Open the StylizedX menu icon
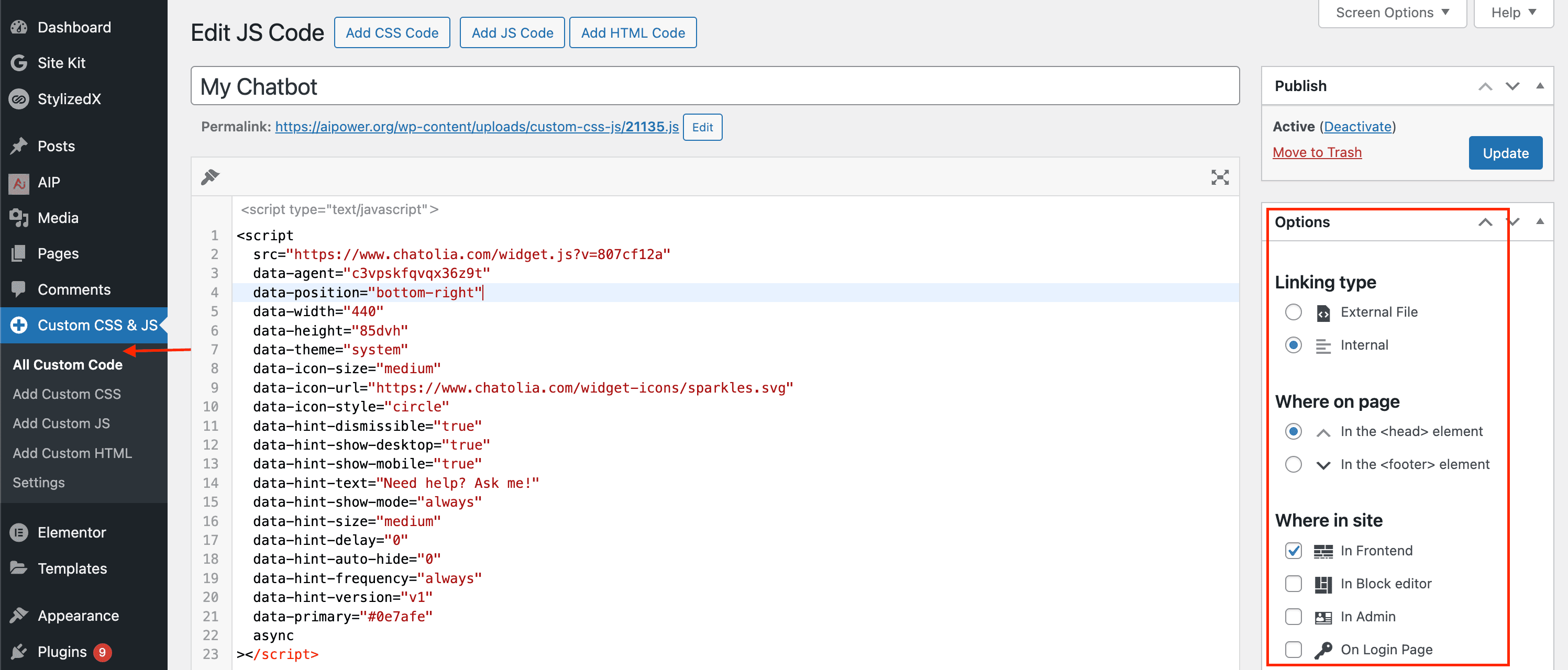This screenshot has height=670, width=1568. point(19,98)
